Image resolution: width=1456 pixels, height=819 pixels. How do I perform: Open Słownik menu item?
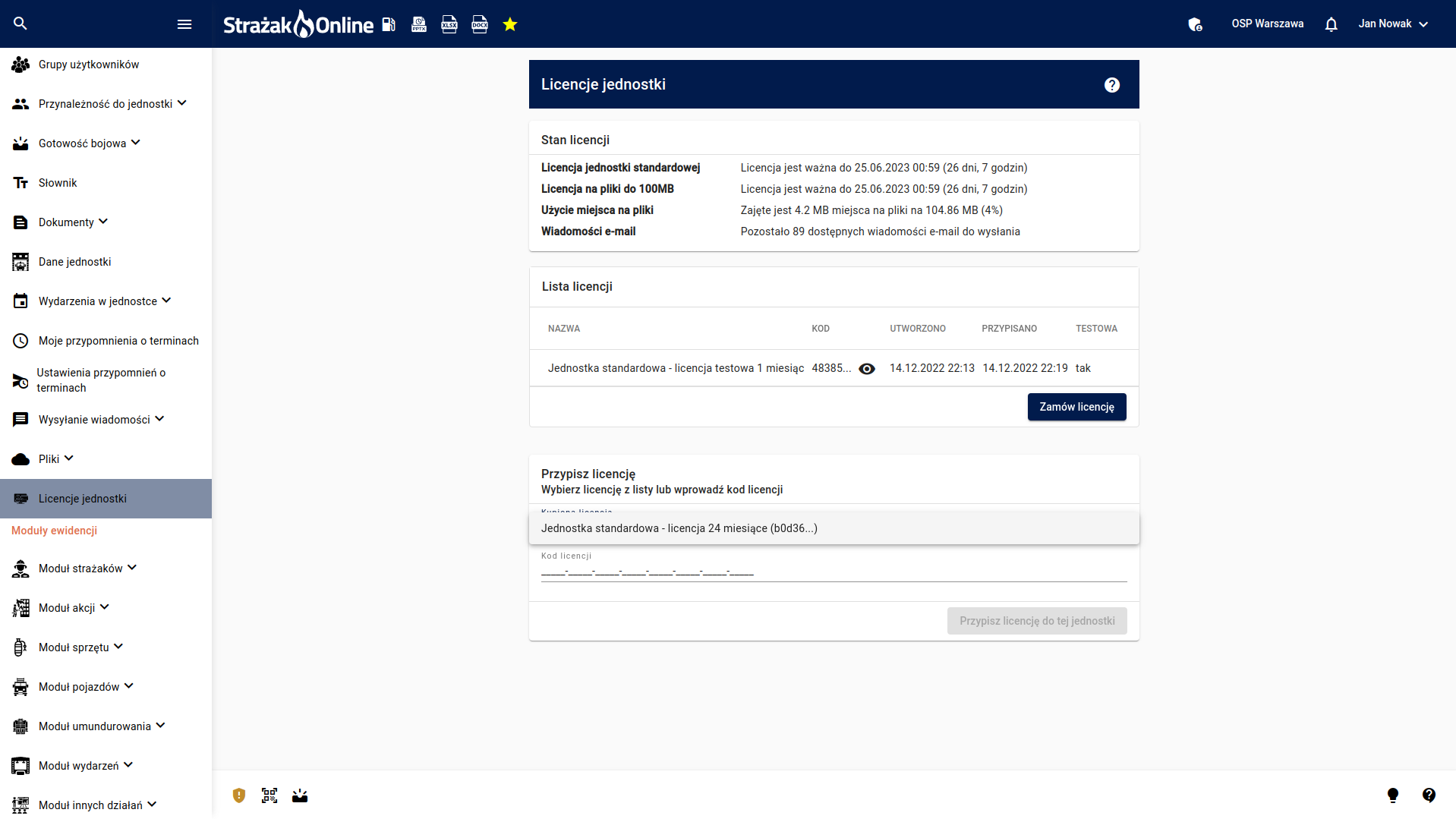click(106, 183)
